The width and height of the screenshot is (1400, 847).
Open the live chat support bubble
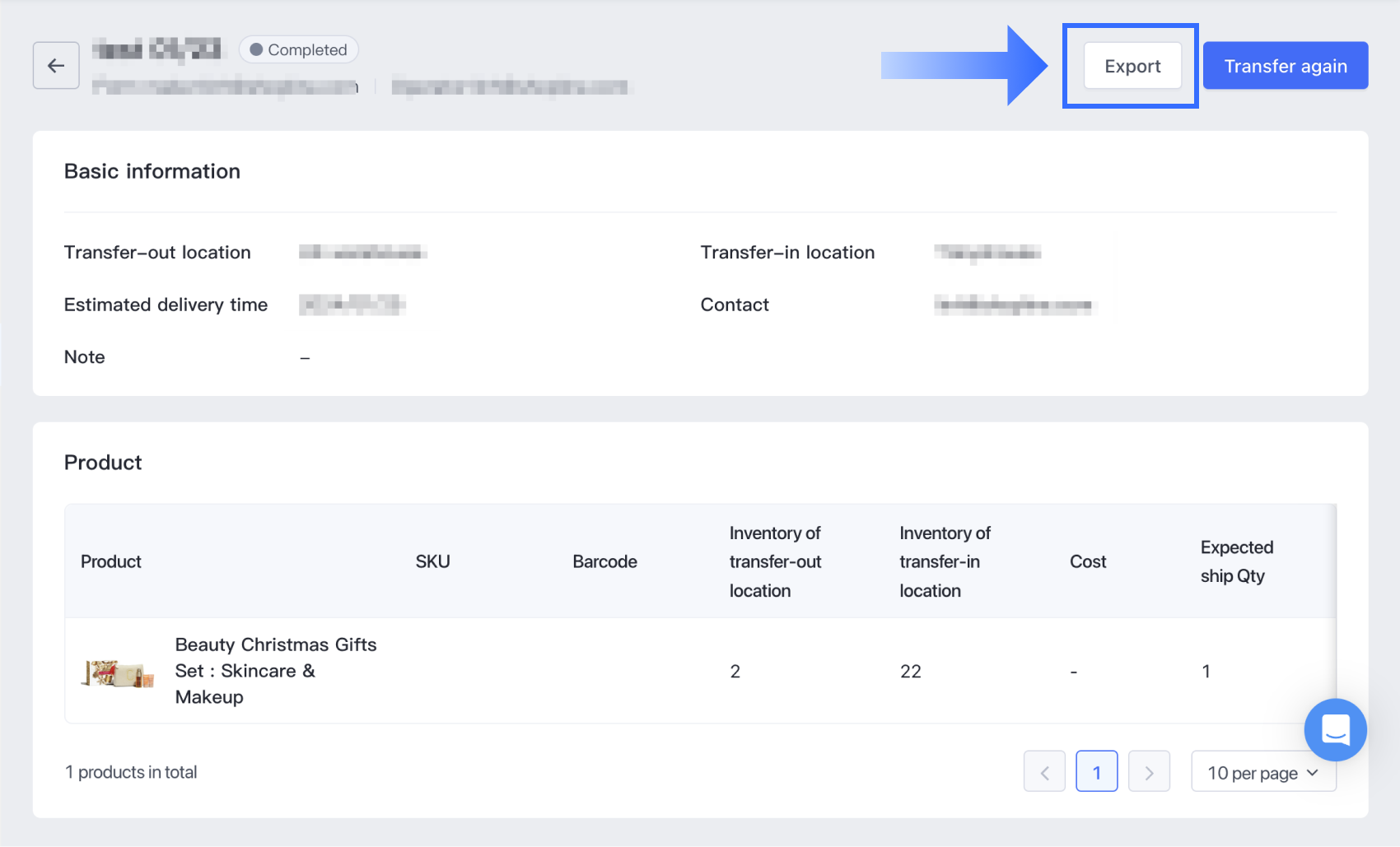pyautogui.click(x=1335, y=729)
